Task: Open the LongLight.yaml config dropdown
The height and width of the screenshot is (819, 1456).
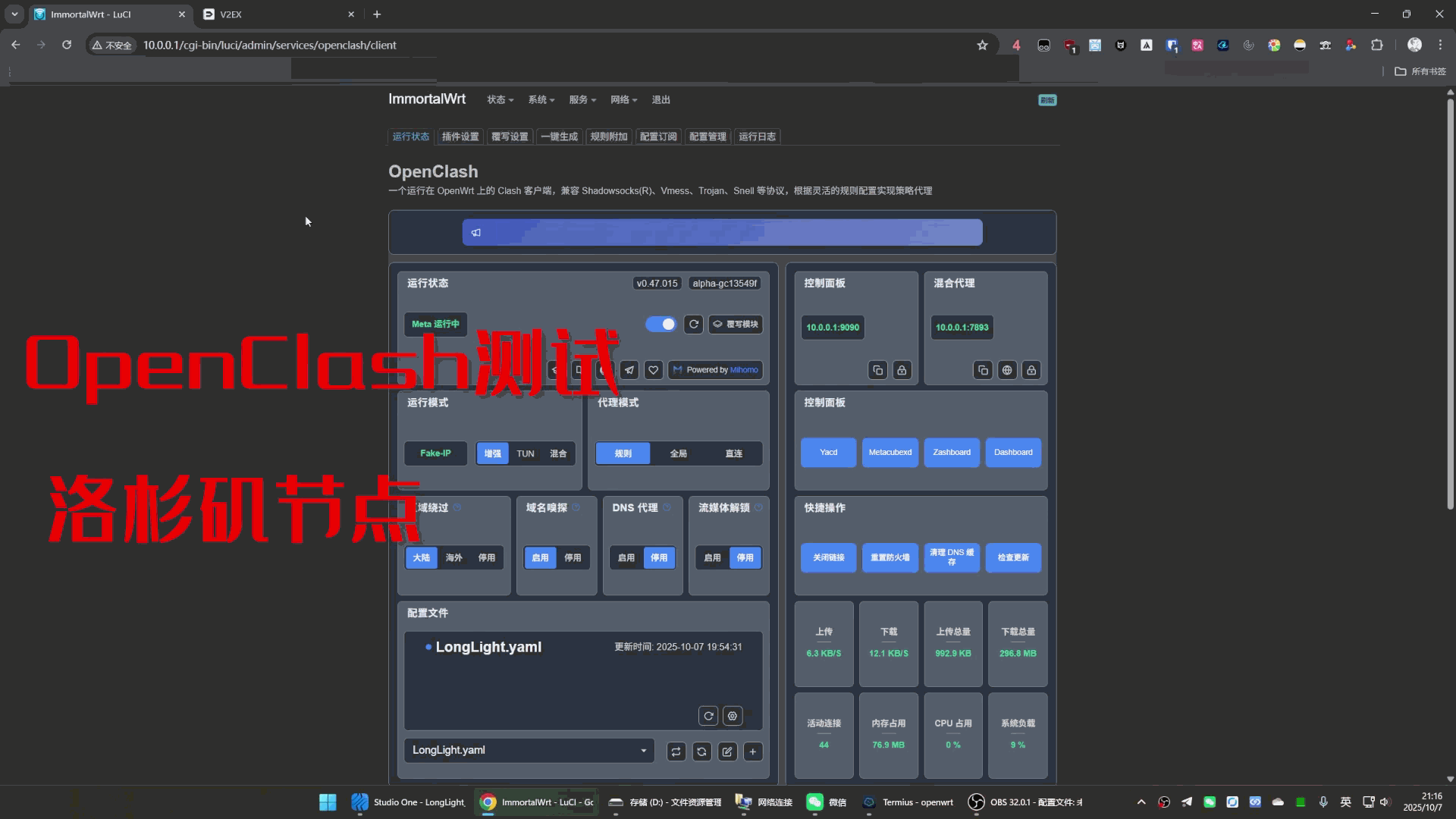Action: [528, 750]
